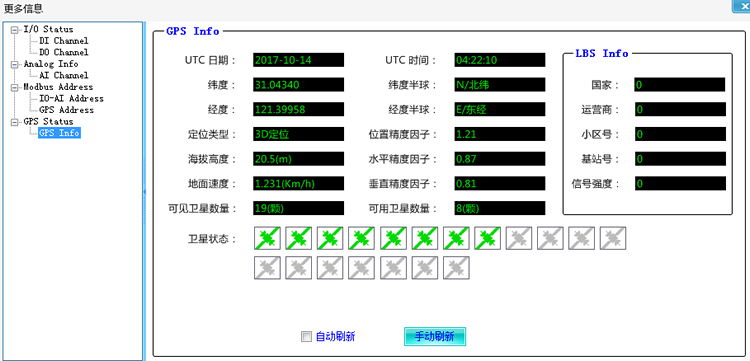Click the vertical precision value 0.81
This screenshot has height=361, width=750.
pos(500,183)
